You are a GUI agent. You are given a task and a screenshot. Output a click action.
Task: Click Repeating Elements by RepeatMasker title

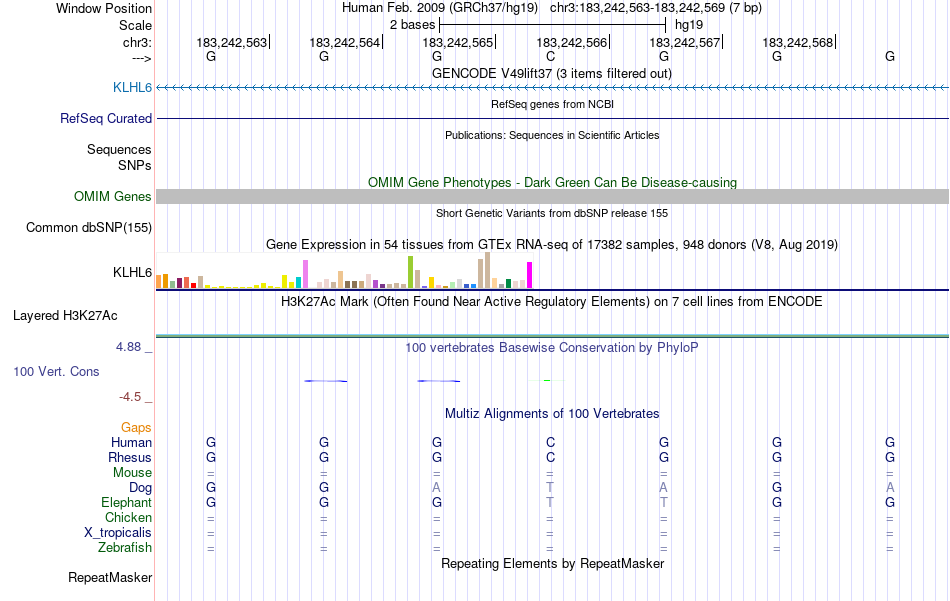pyautogui.click(x=552, y=564)
